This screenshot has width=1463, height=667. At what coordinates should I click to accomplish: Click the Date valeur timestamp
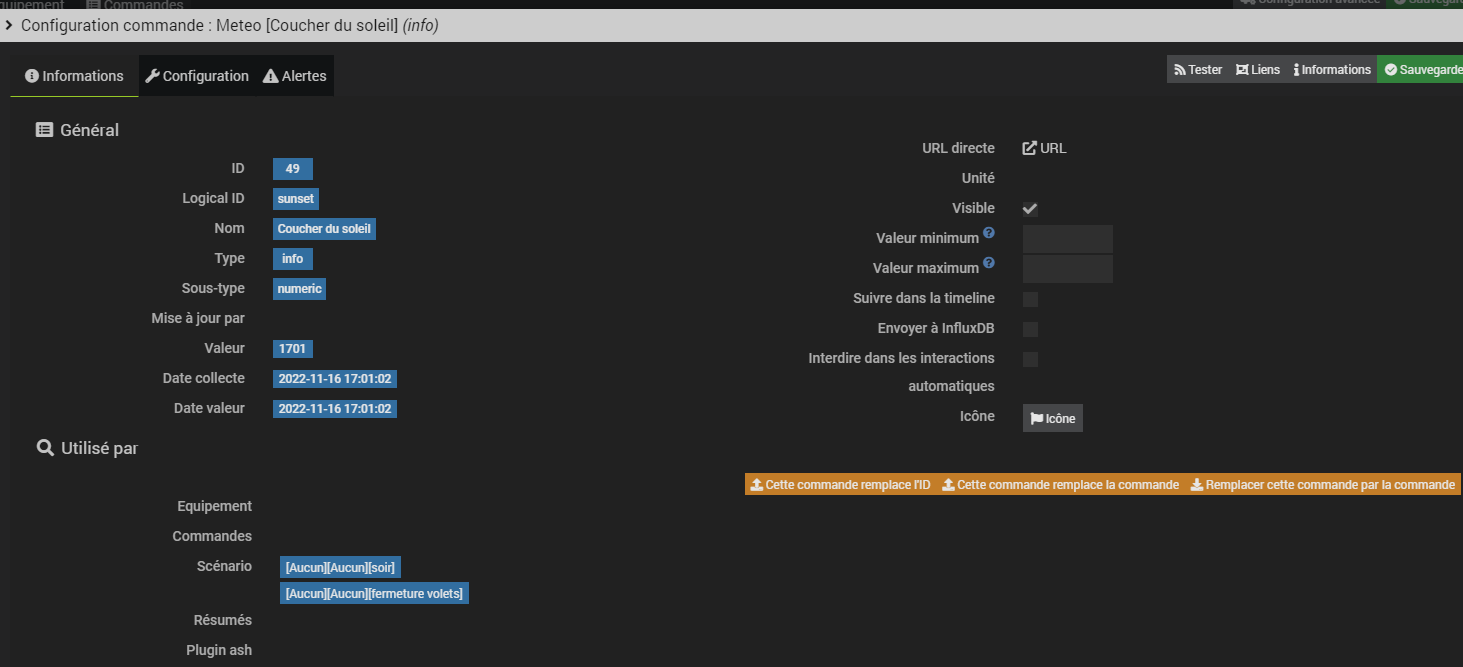click(335, 409)
